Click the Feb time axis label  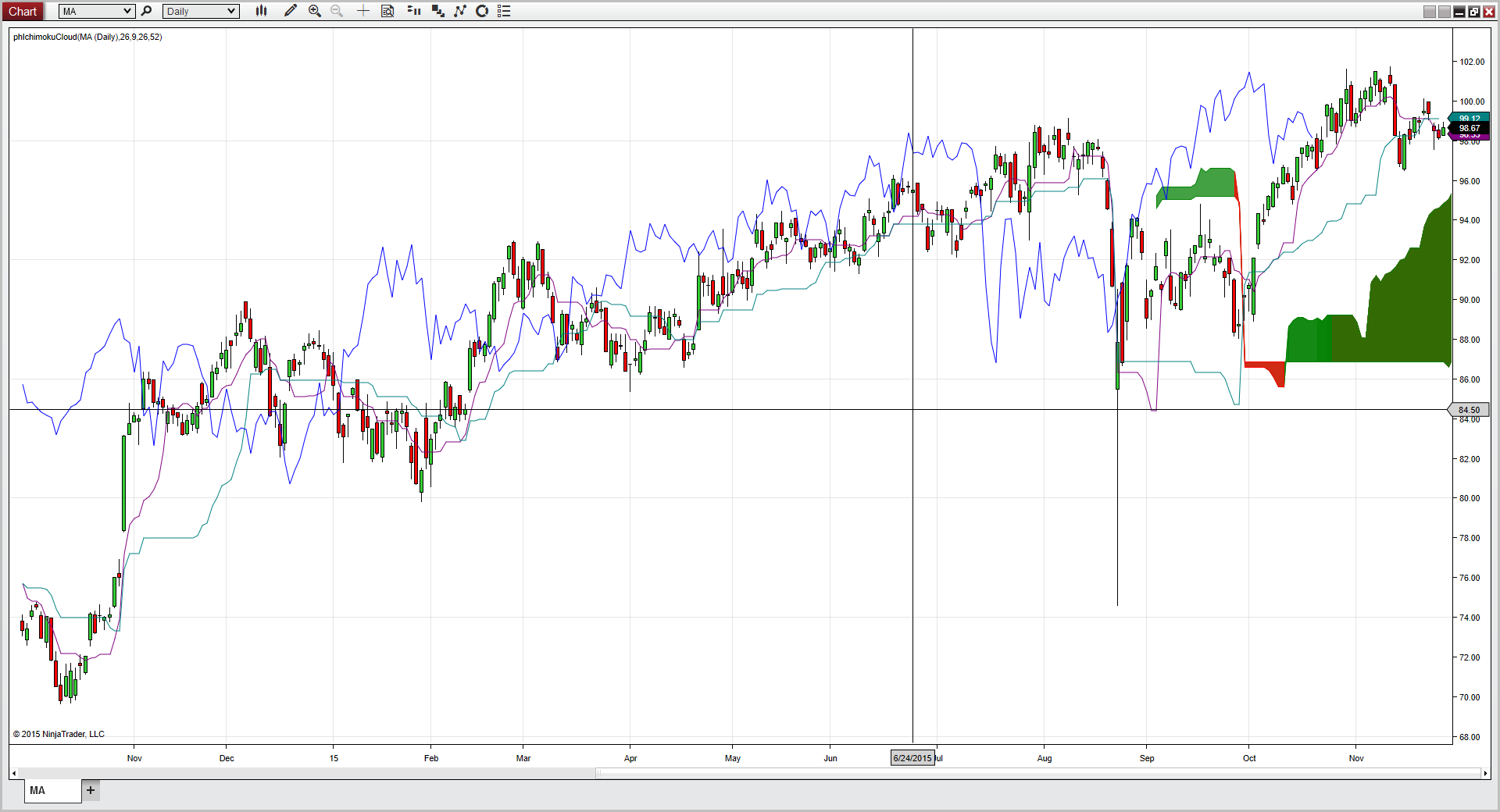click(x=431, y=758)
